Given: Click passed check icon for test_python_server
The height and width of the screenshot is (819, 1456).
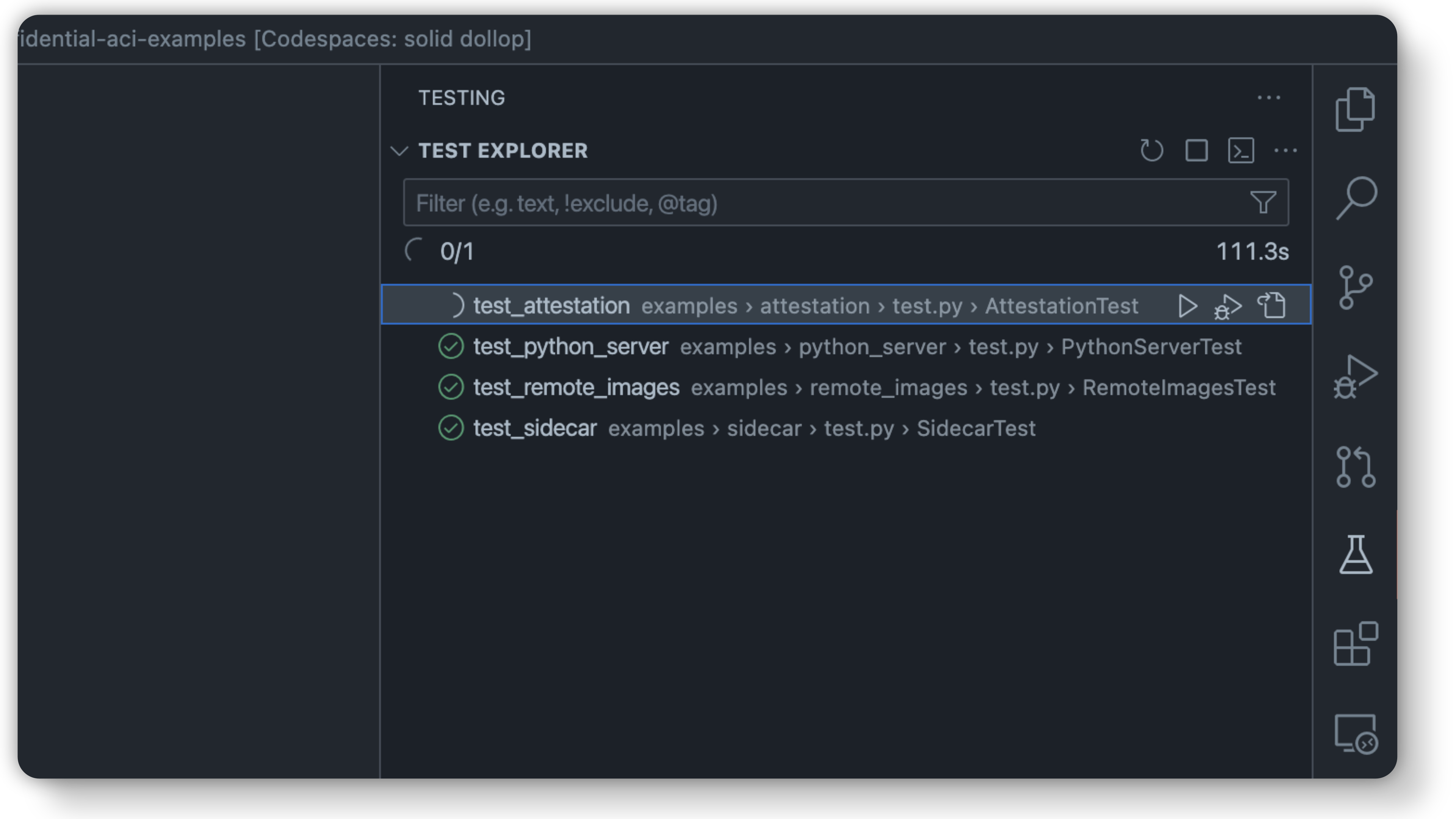Looking at the screenshot, I should pyautogui.click(x=450, y=347).
